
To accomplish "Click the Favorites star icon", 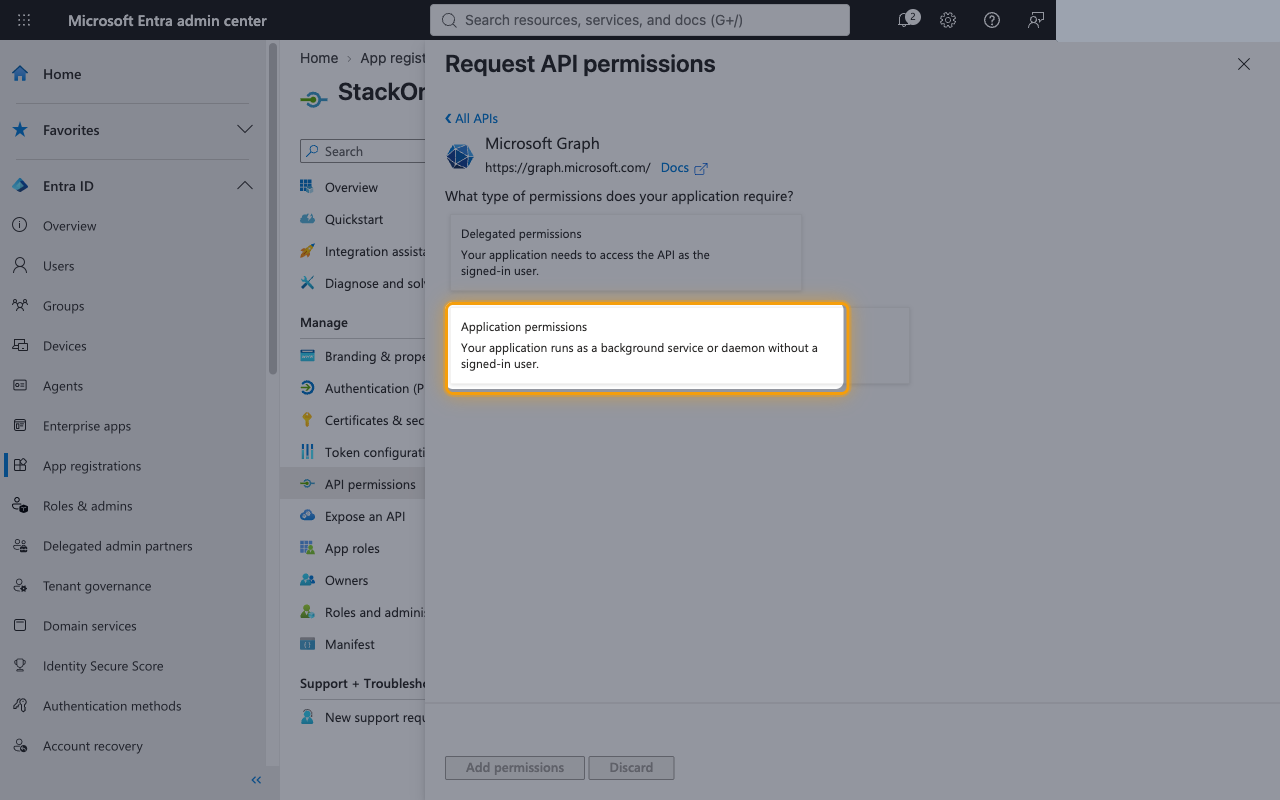I will point(20,130).
